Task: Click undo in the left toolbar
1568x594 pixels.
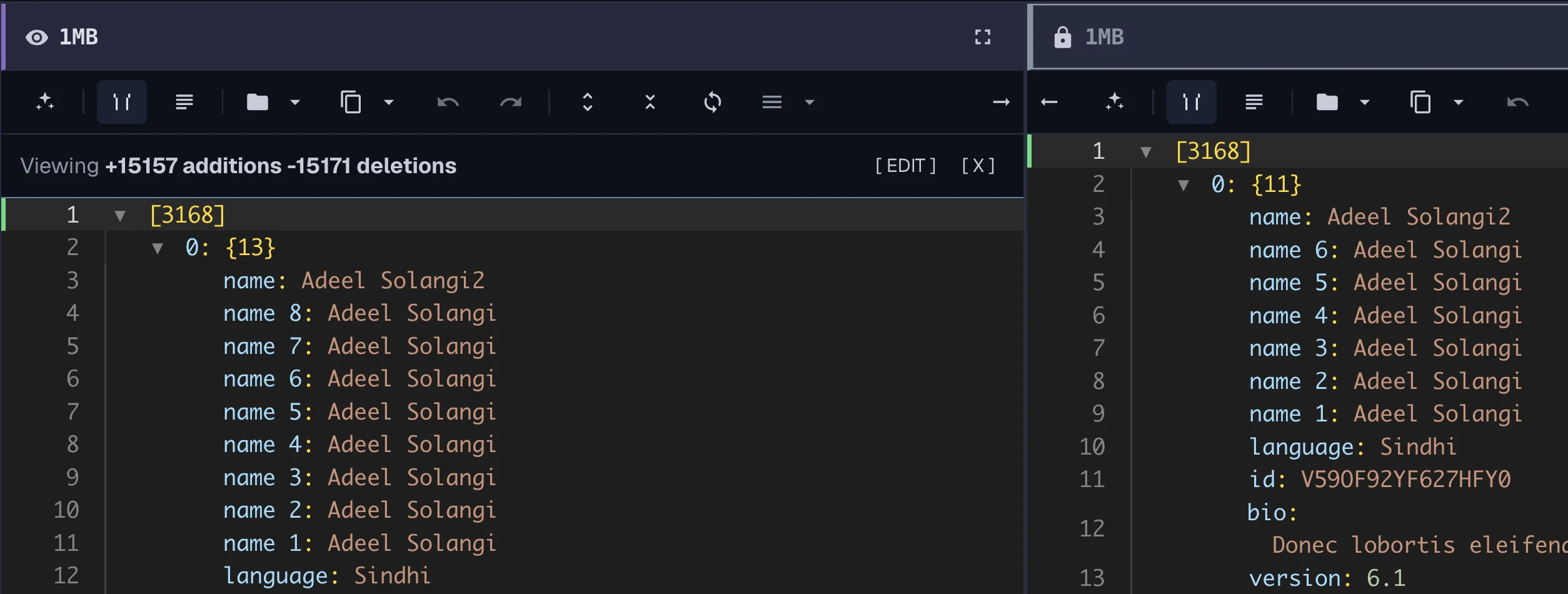Action: tap(448, 102)
